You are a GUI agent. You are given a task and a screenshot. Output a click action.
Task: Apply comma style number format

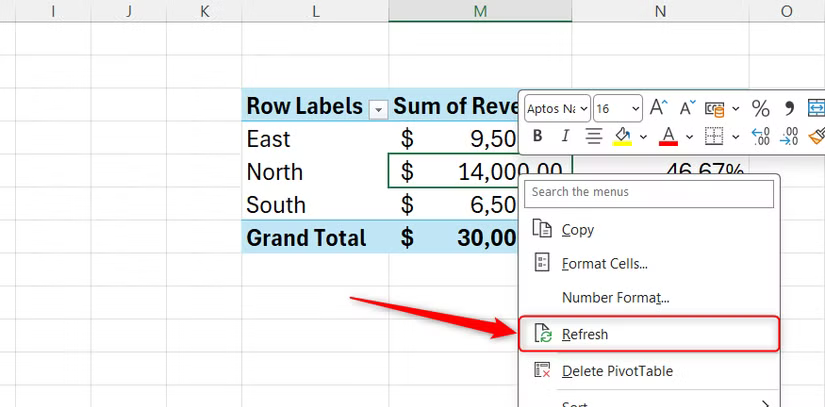click(789, 108)
